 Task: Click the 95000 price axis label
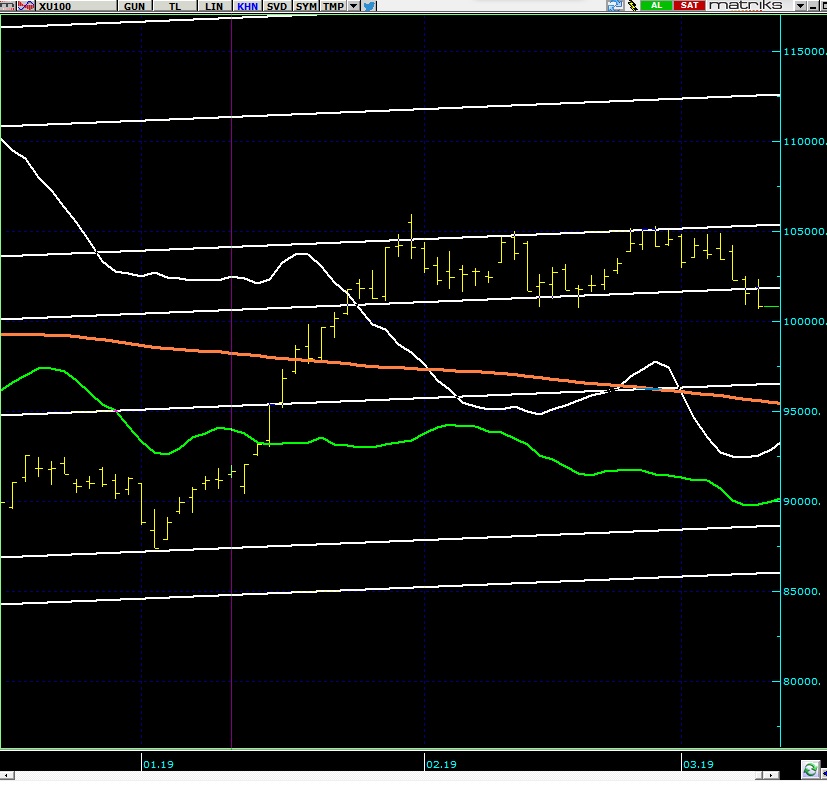click(x=802, y=411)
